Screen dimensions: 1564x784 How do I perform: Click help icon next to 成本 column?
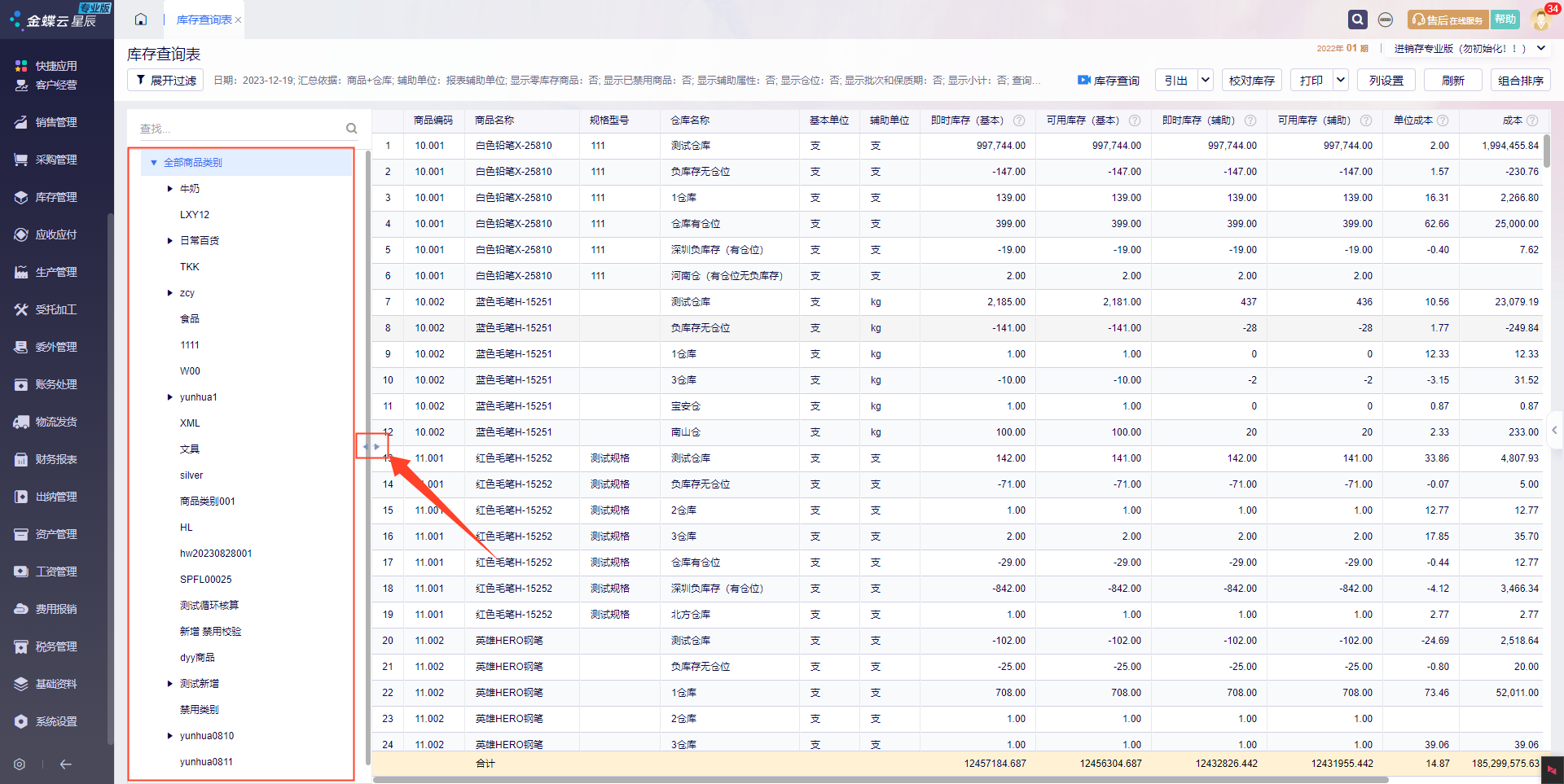(x=1532, y=120)
